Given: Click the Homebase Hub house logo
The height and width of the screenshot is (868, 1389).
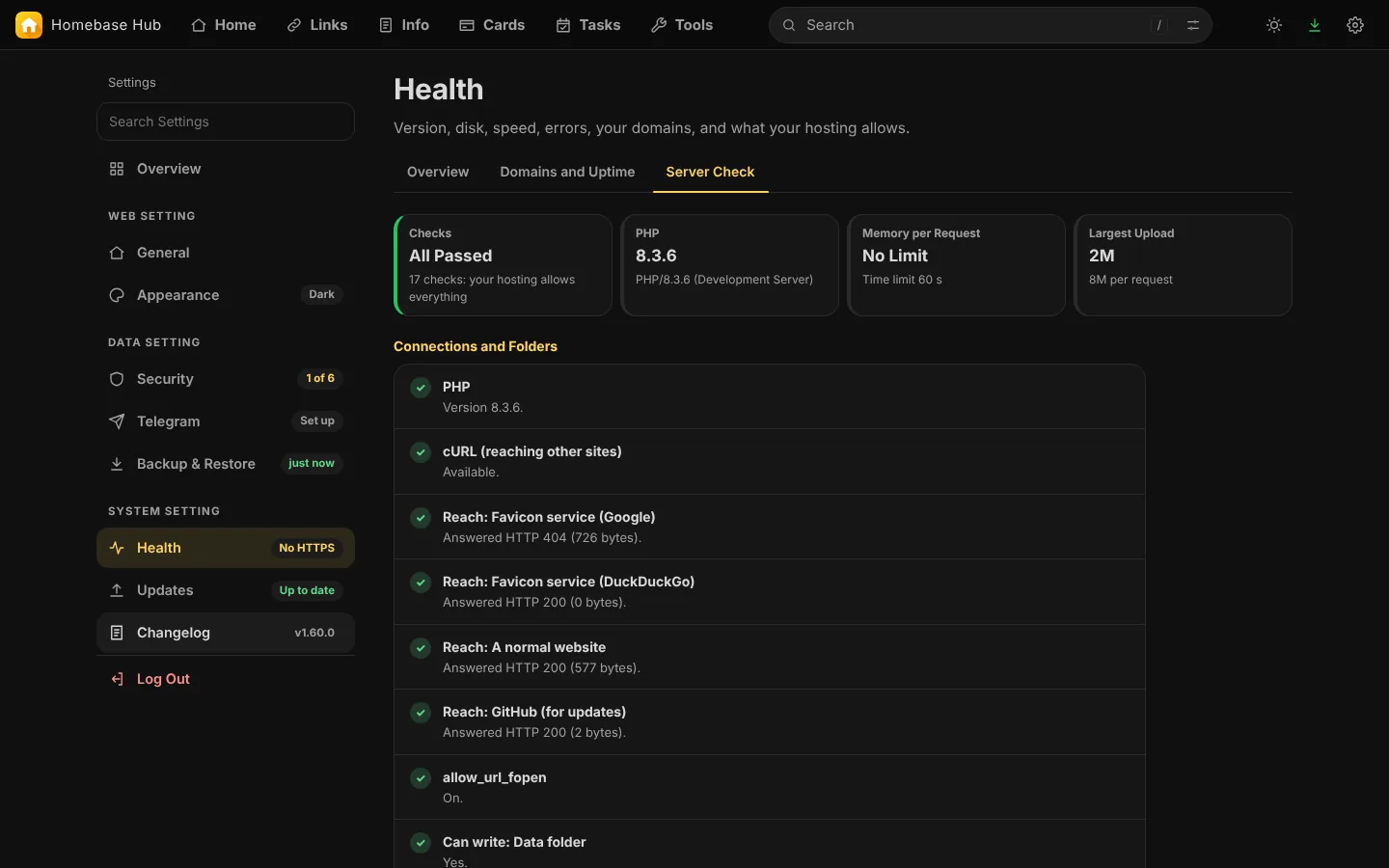Looking at the screenshot, I should (29, 25).
